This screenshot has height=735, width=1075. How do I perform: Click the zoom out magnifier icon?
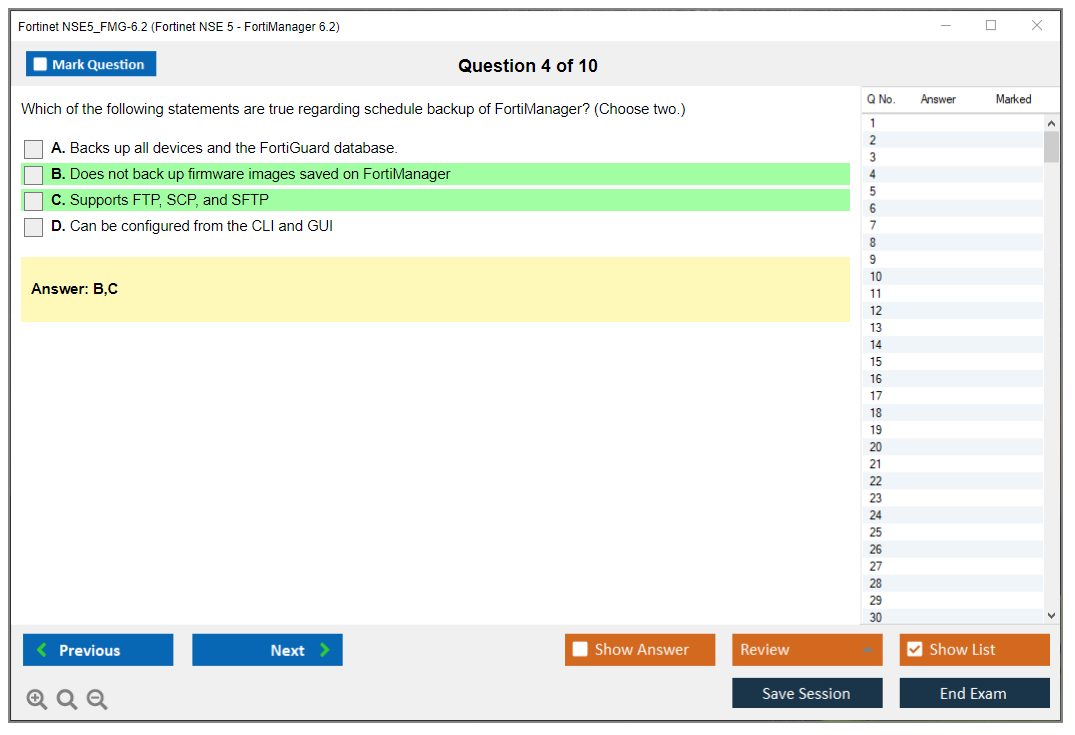(x=96, y=699)
